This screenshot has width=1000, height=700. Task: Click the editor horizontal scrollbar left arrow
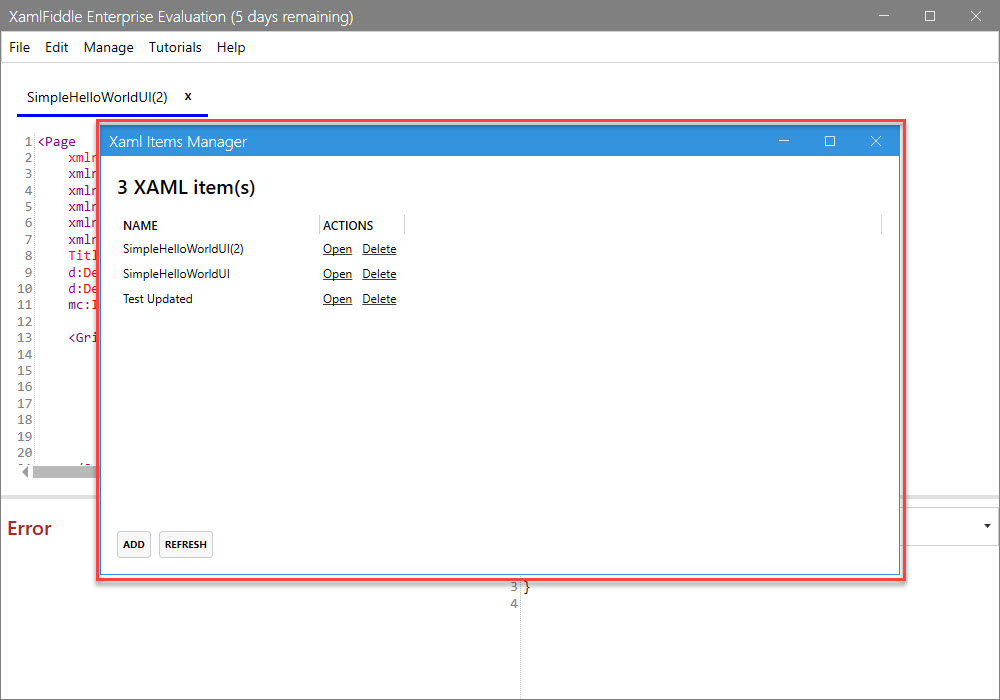click(x=25, y=472)
